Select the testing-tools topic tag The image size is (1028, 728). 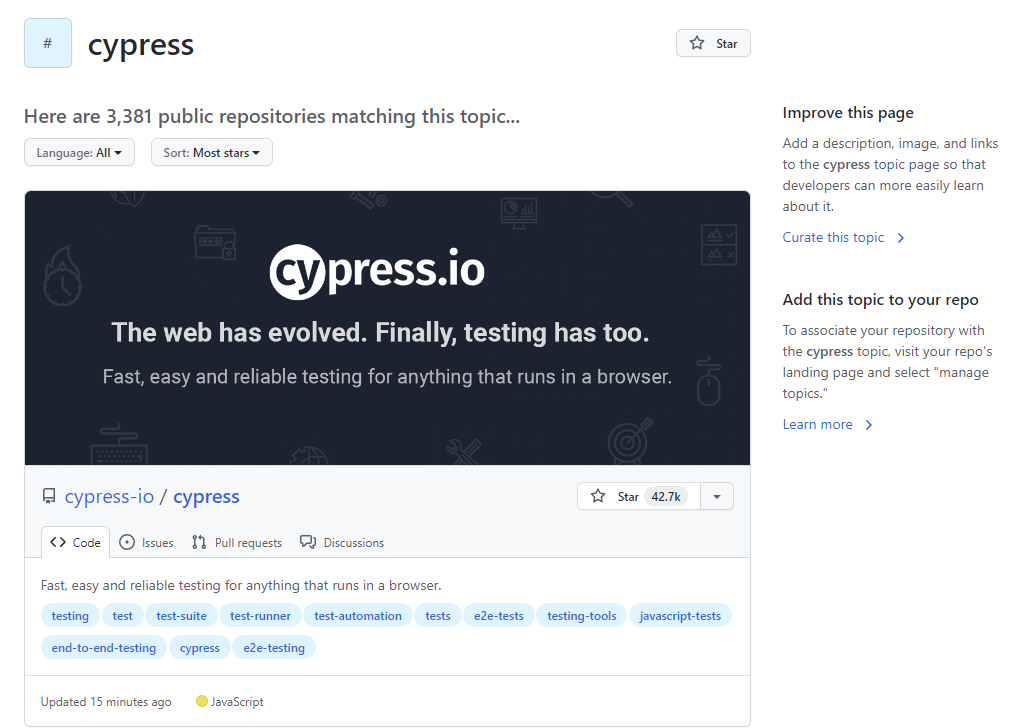(582, 616)
